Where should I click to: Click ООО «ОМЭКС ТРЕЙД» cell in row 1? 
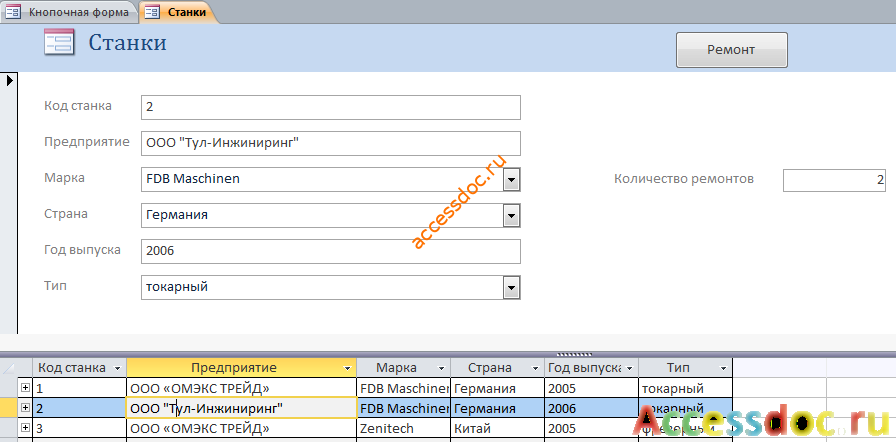pos(241,389)
